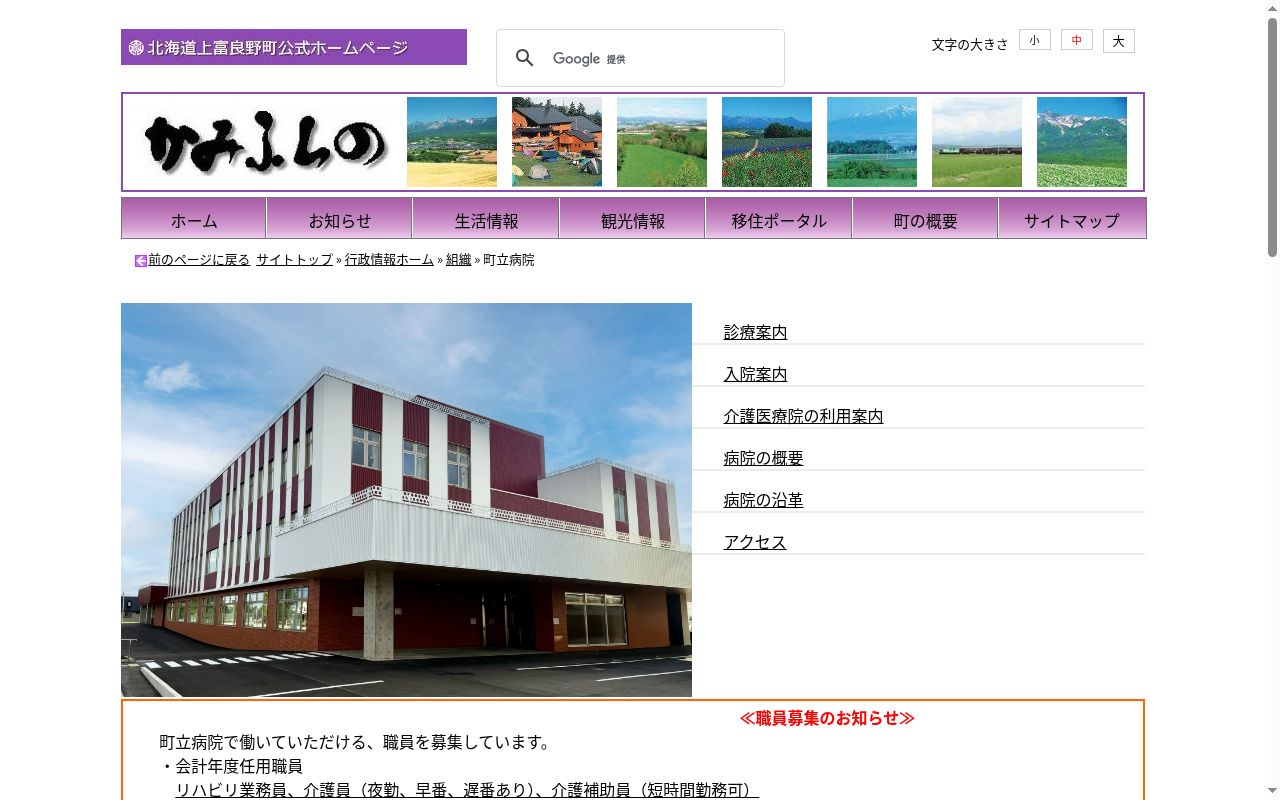Open the 診療案内 link
Screen dimensions: 1280x800
(755, 332)
